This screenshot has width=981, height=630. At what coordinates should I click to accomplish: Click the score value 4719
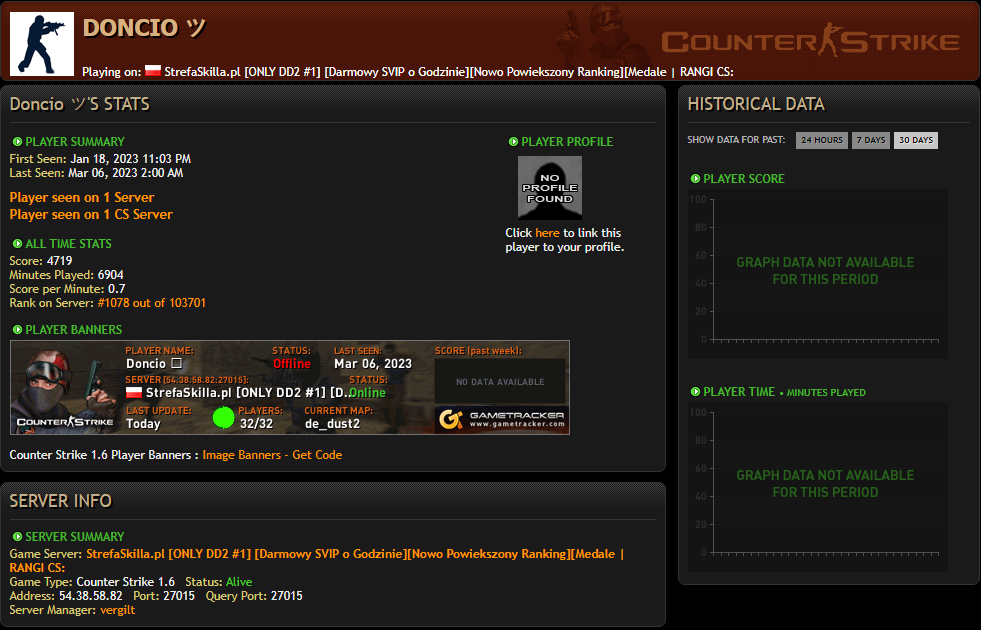click(x=59, y=261)
